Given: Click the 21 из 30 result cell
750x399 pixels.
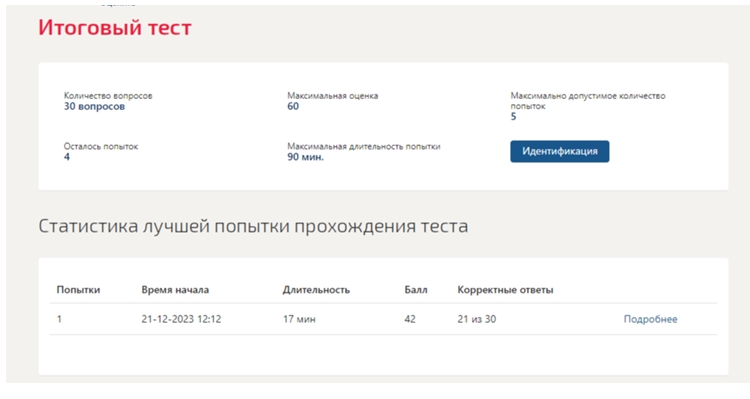Looking at the screenshot, I should tap(476, 319).
